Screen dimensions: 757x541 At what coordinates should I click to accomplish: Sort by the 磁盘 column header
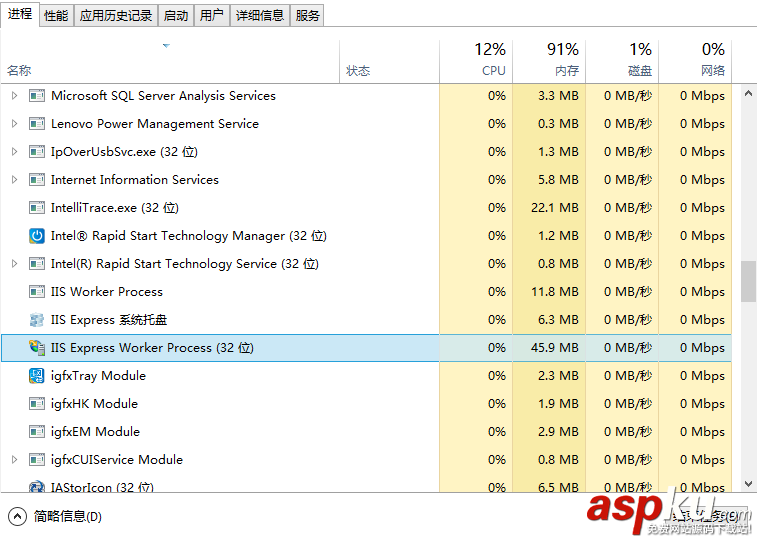622,62
